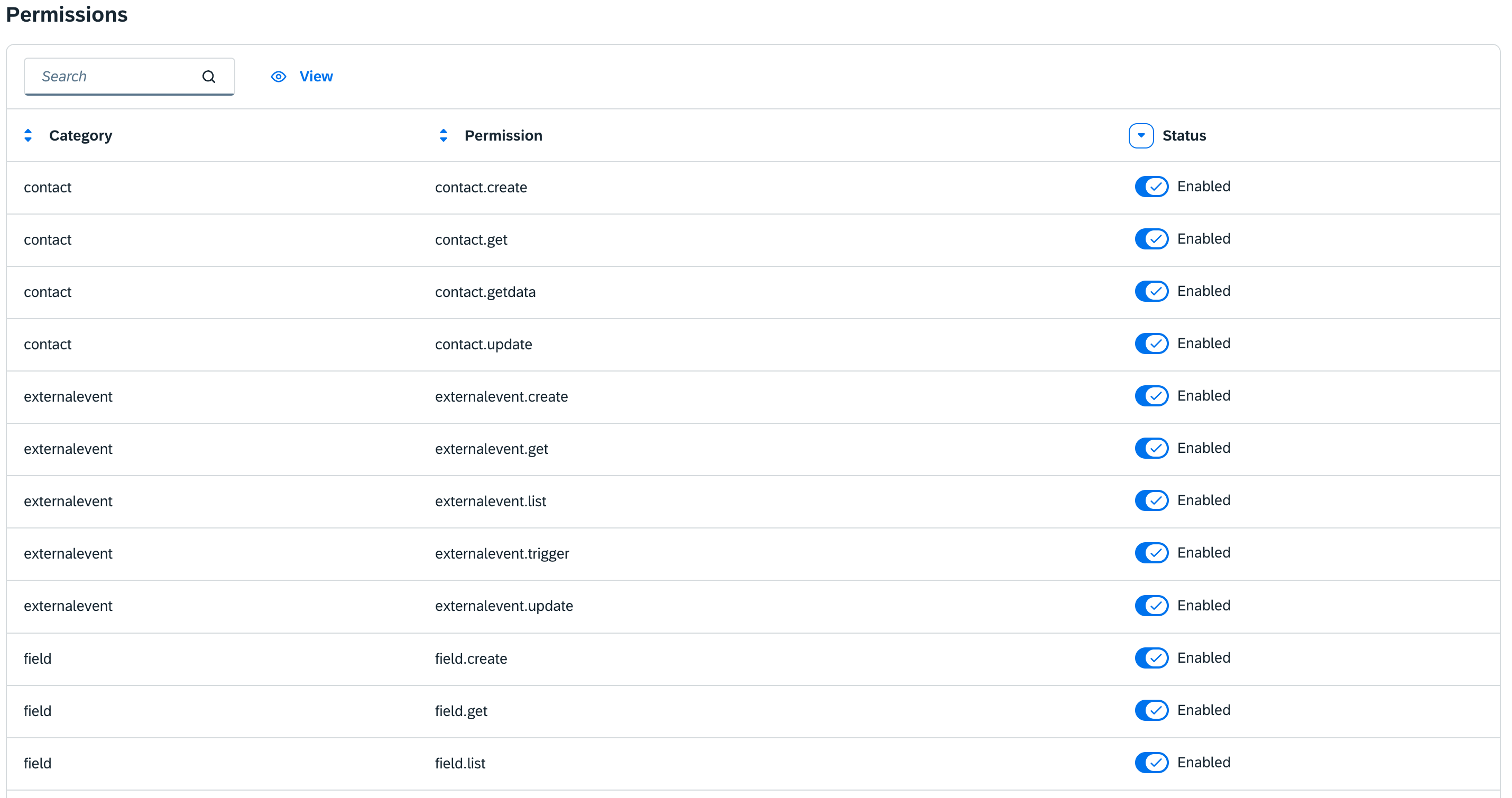1512x798 pixels.
Task: Disable externalevent.list permission
Action: [x=1151, y=500]
